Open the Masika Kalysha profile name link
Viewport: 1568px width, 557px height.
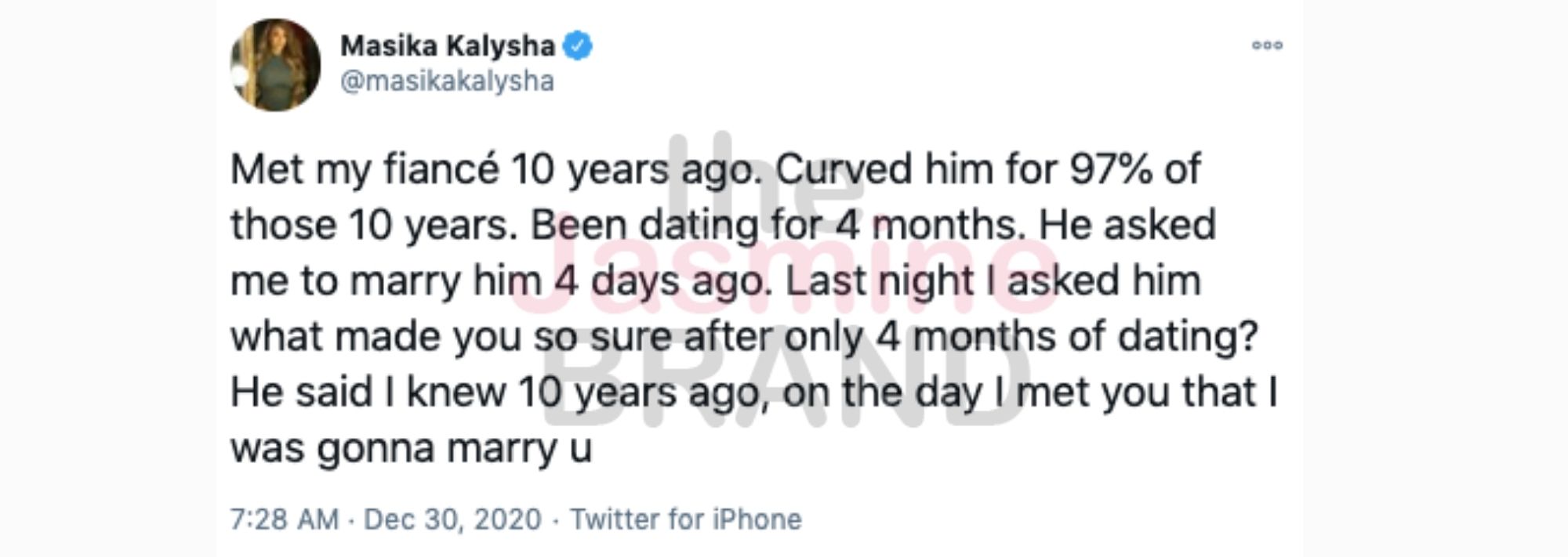pos(447,45)
